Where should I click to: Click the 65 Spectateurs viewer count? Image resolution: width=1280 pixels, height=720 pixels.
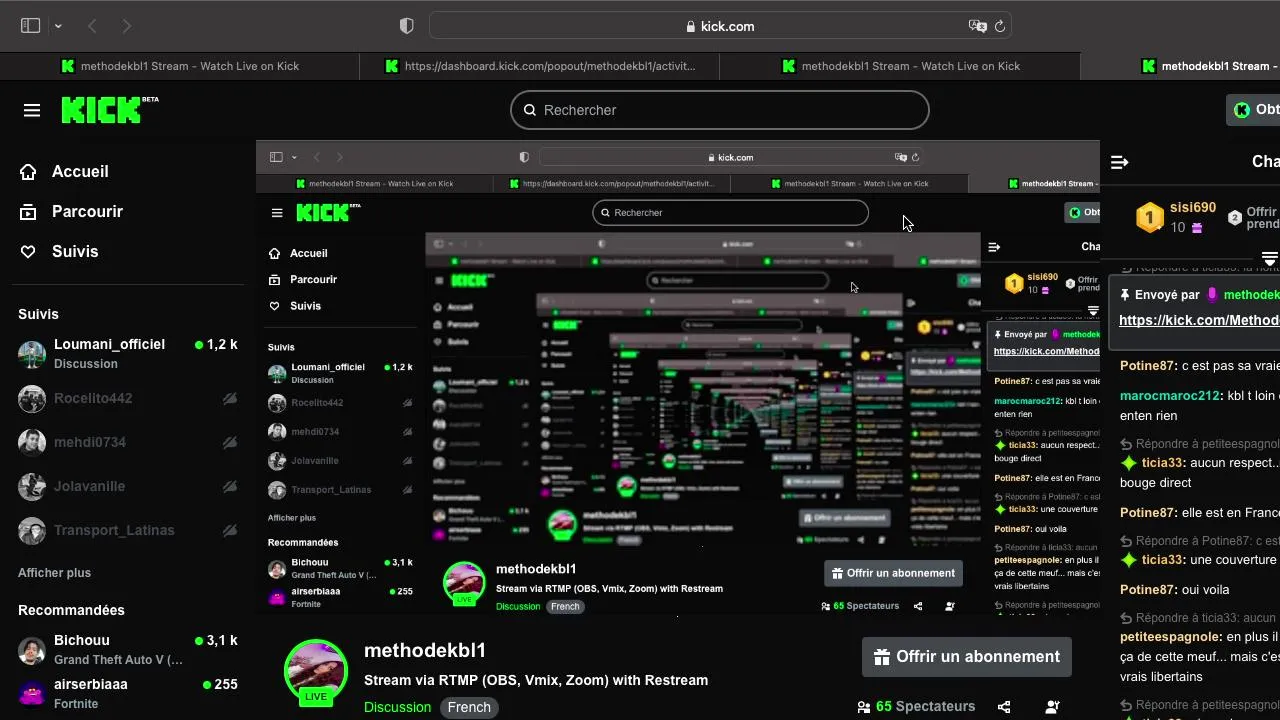point(916,707)
